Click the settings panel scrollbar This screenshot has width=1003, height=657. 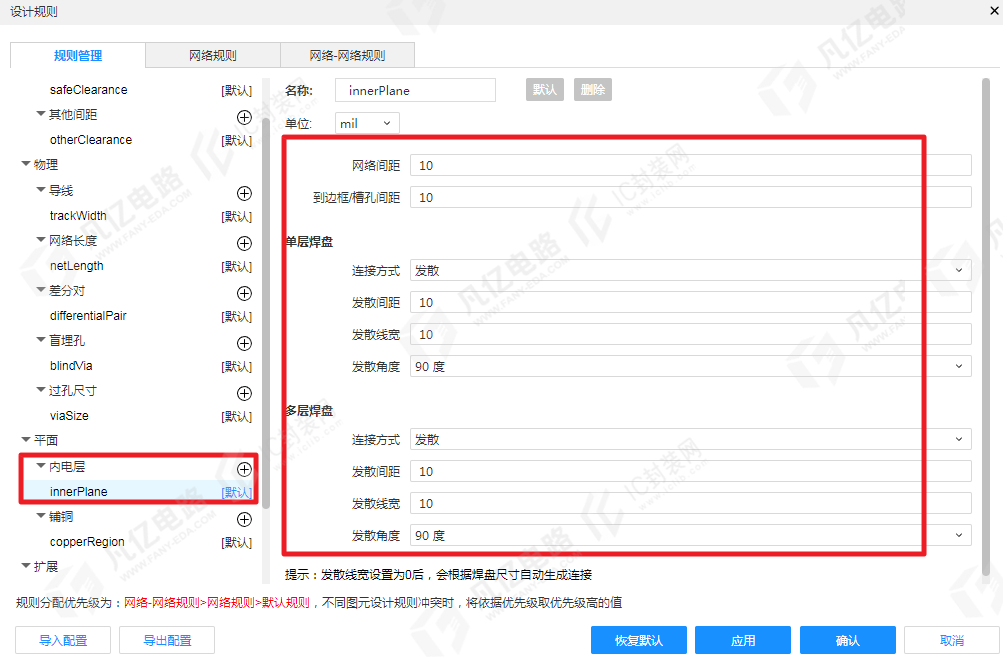(x=986, y=326)
